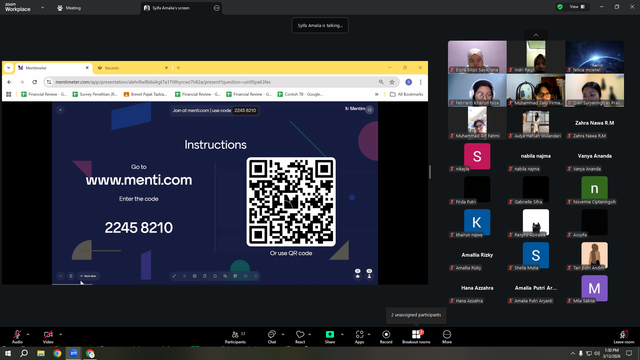This screenshot has height=360, width=640.
Task: Click the Mentimeter tab in shared Chrome
Action: click(52, 68)
